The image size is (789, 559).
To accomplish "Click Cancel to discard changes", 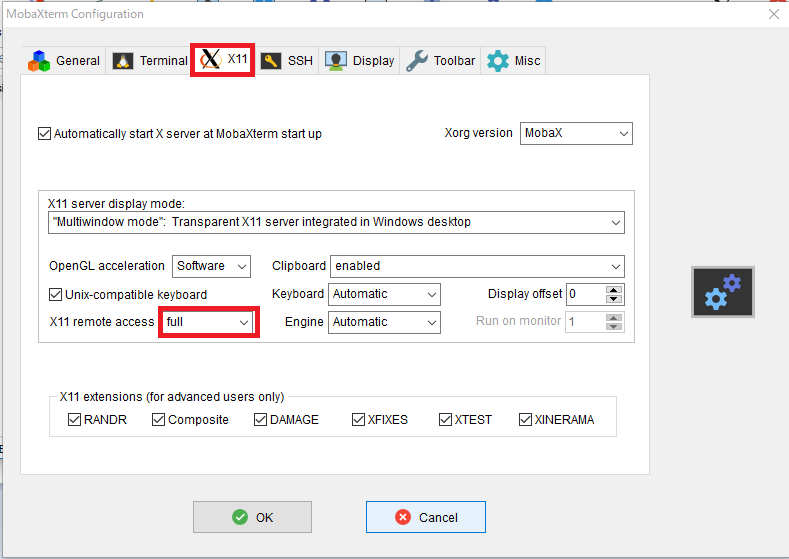I will [426, 517].
